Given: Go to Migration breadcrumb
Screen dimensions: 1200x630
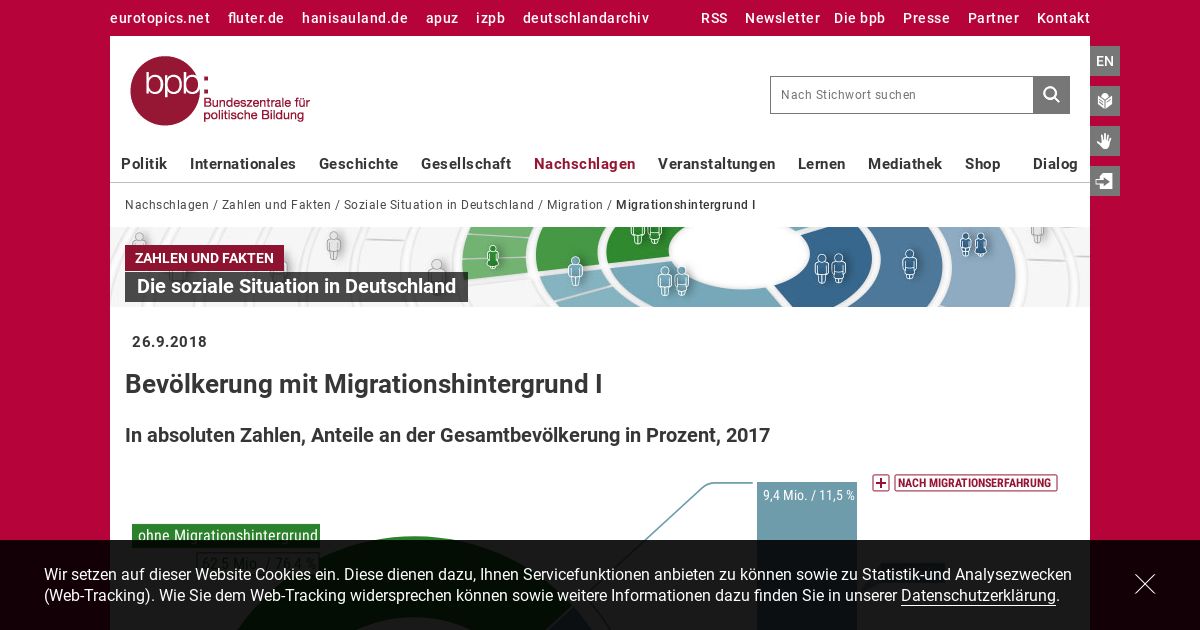Looking at the screenshot, I should pyautogui.click(x=575, y=205).
